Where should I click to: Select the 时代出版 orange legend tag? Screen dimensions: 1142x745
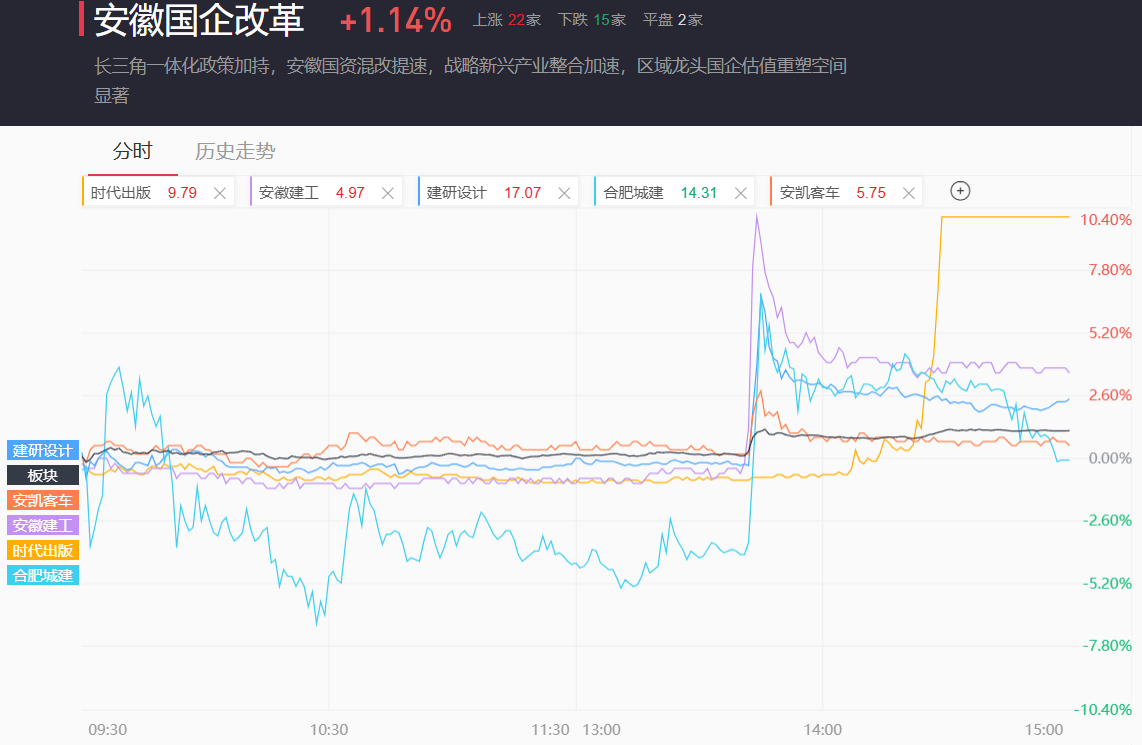click(43, 550)
